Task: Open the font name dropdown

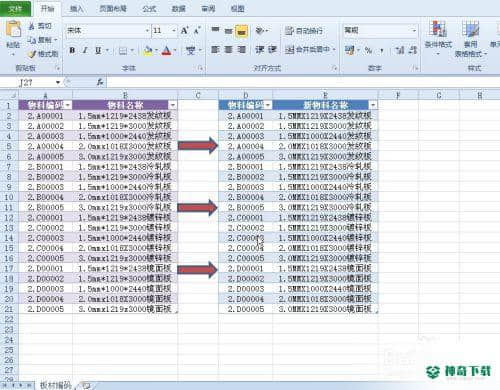Action: [x=147, y=31]
